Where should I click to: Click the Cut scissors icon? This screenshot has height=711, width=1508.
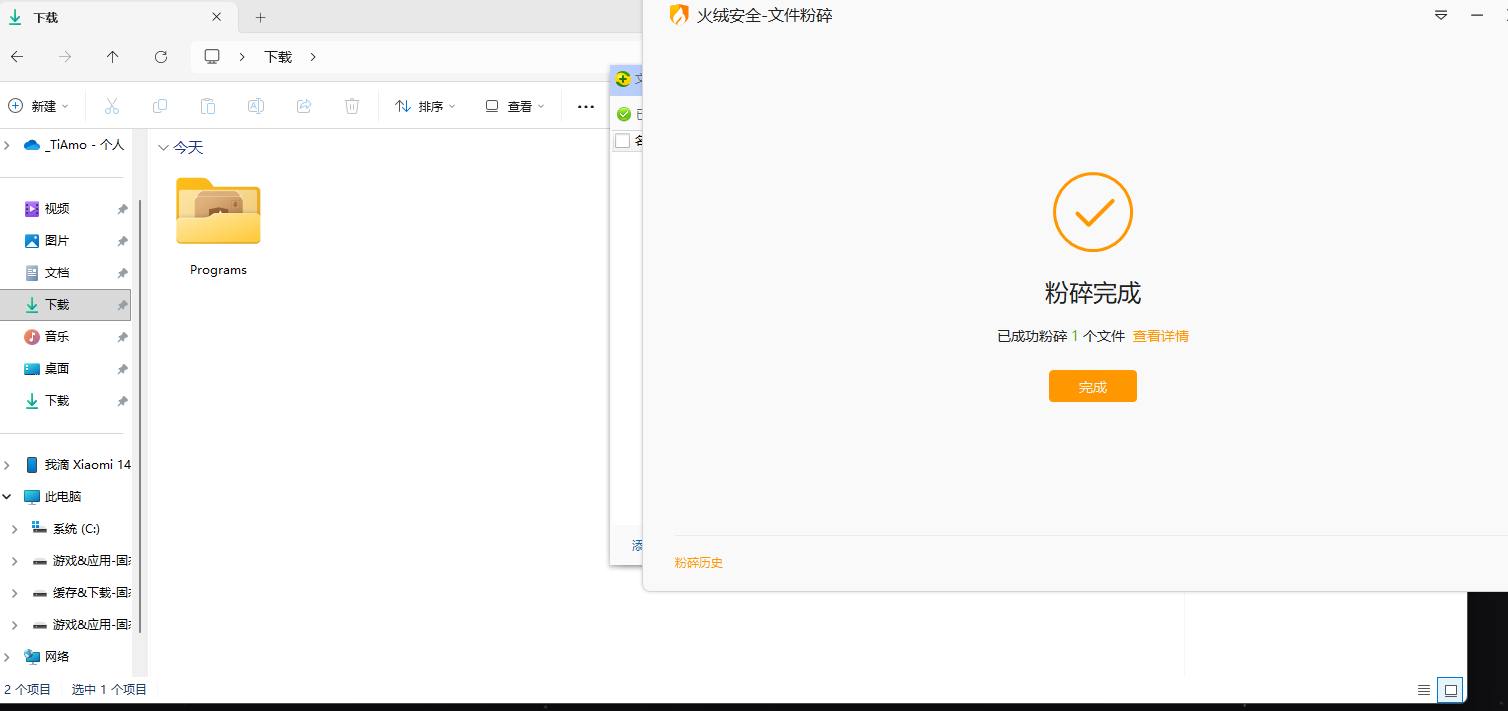(x=112, y=106)
